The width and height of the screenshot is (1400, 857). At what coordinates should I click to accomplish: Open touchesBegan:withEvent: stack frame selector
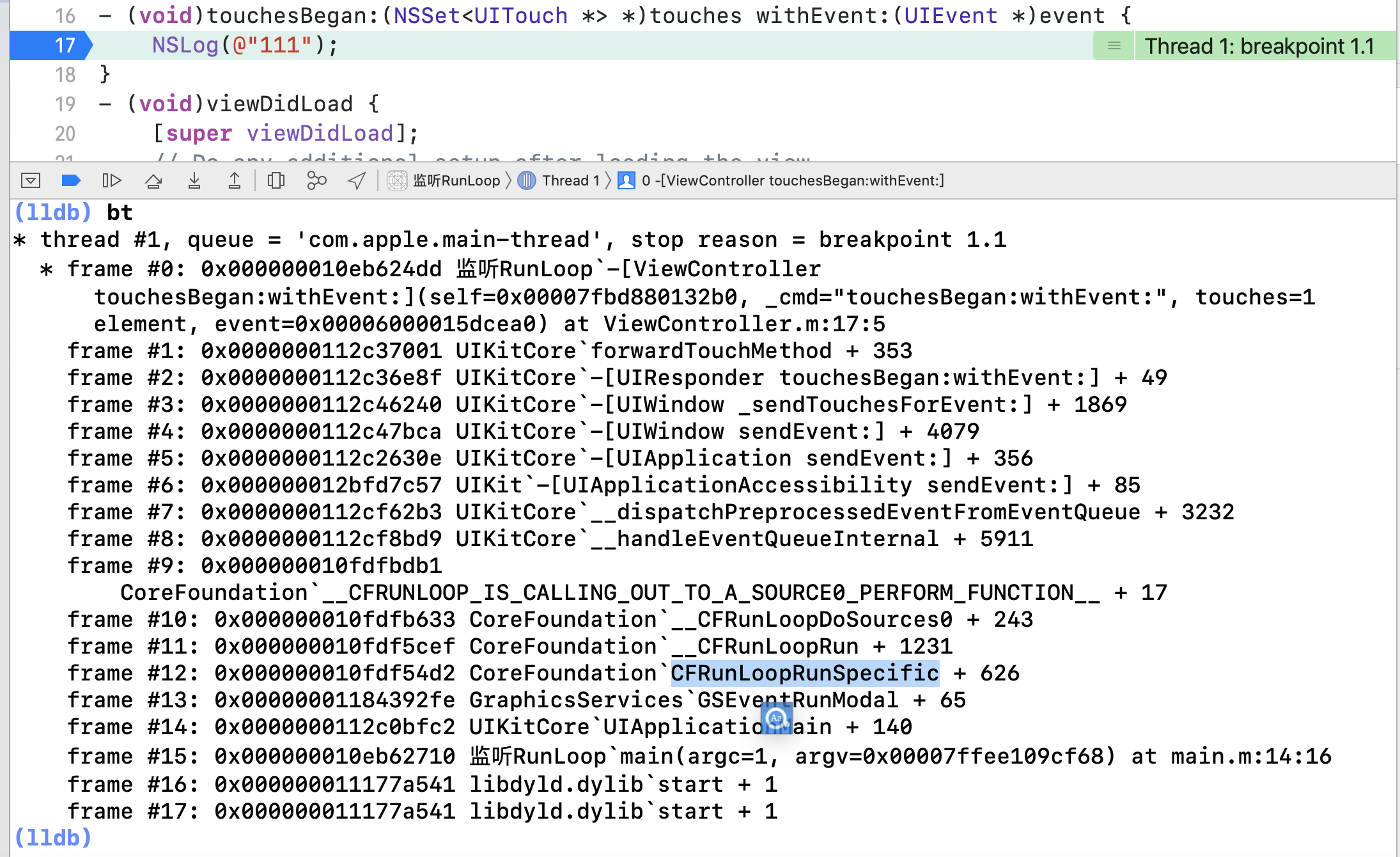point(791,180)
